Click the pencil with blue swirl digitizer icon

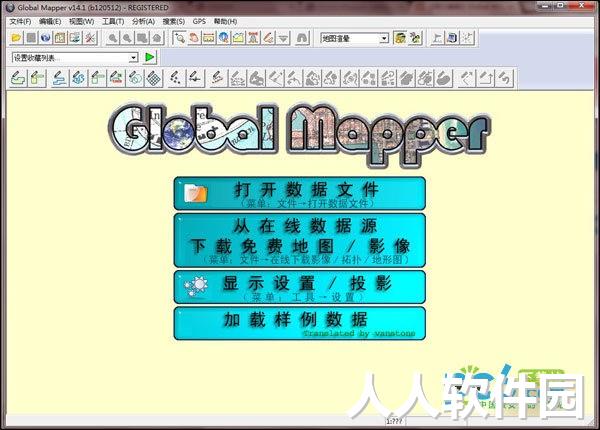(x=78, y=78)
